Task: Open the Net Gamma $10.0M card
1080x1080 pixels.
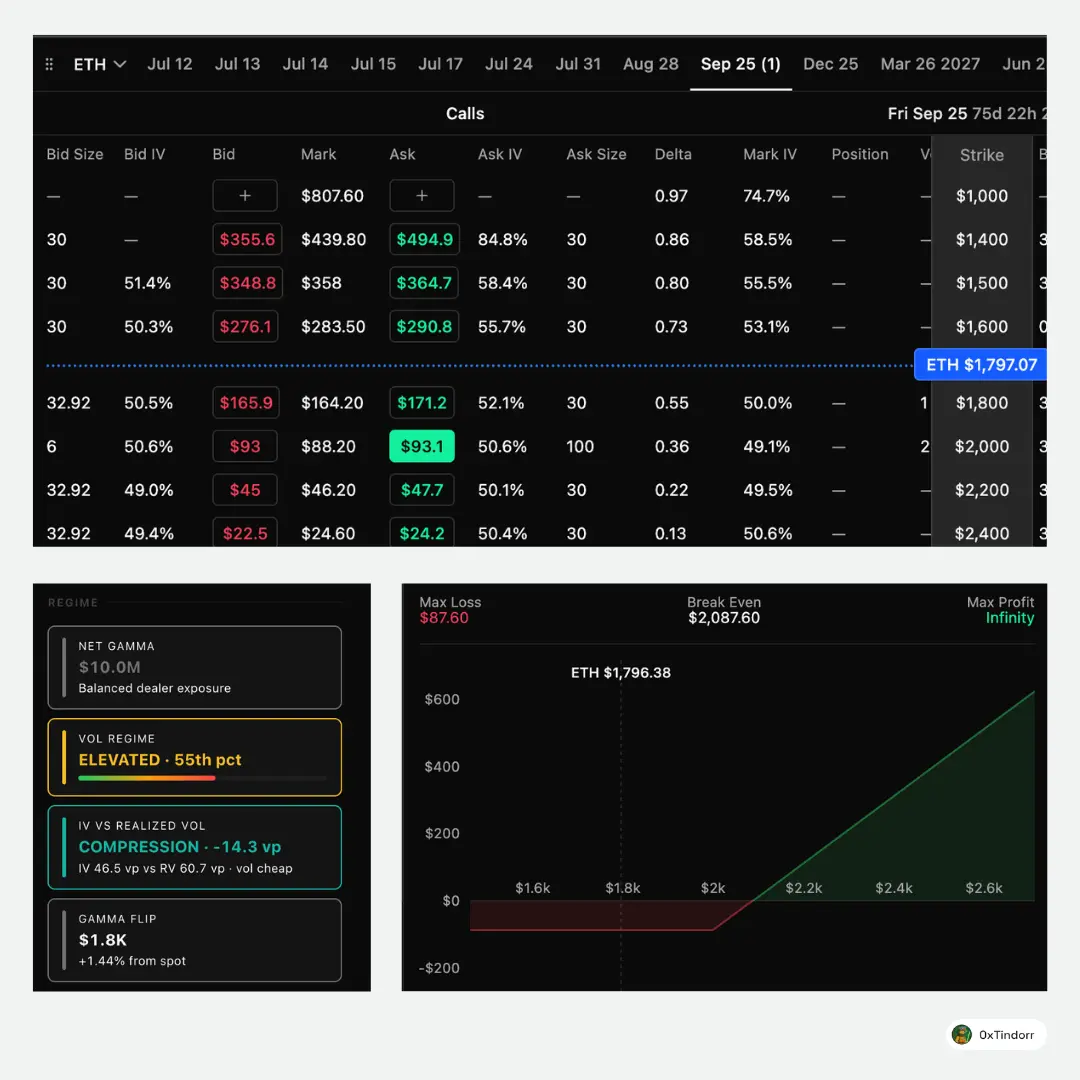Action: click(194, 667)
